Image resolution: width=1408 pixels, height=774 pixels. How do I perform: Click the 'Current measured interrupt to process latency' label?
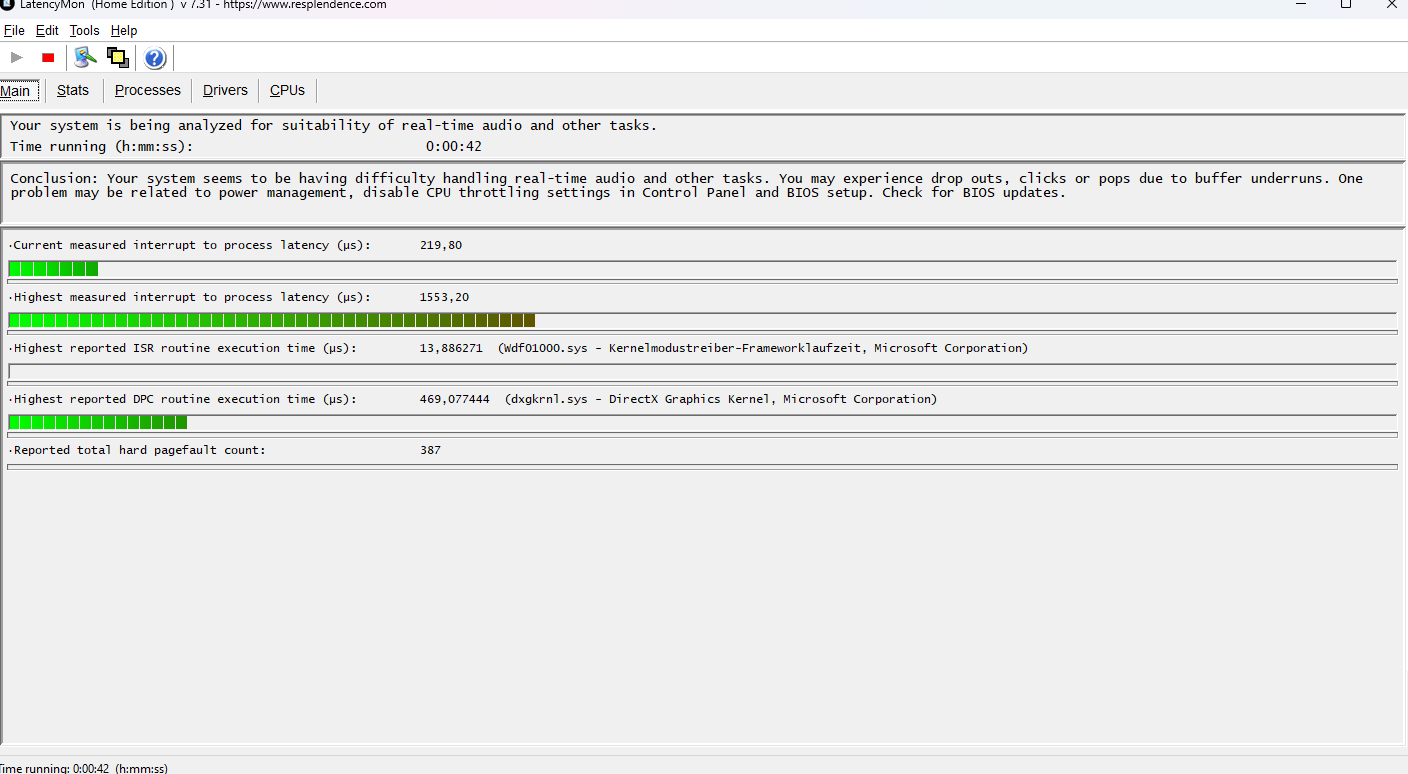pyautogui.click(x=192, y=245)
